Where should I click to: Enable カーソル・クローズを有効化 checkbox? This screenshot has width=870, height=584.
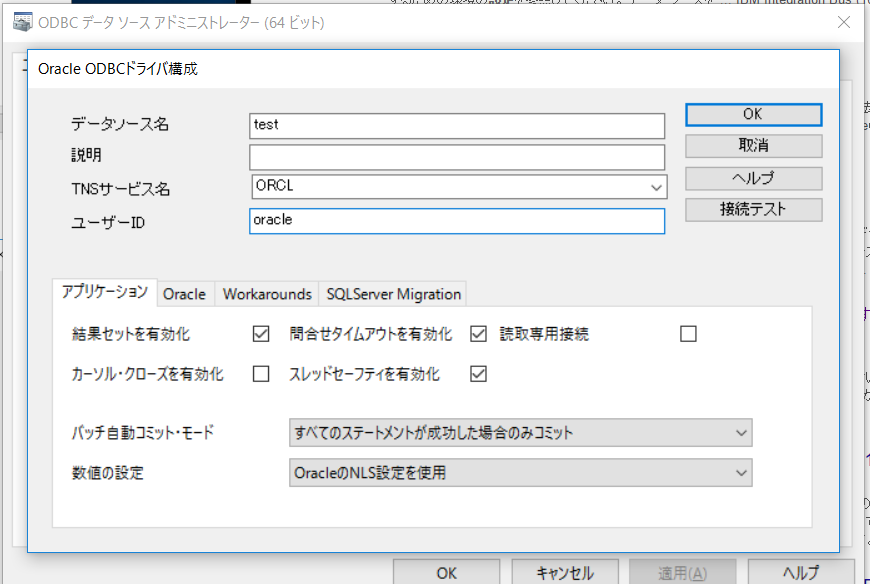(261, 374)
